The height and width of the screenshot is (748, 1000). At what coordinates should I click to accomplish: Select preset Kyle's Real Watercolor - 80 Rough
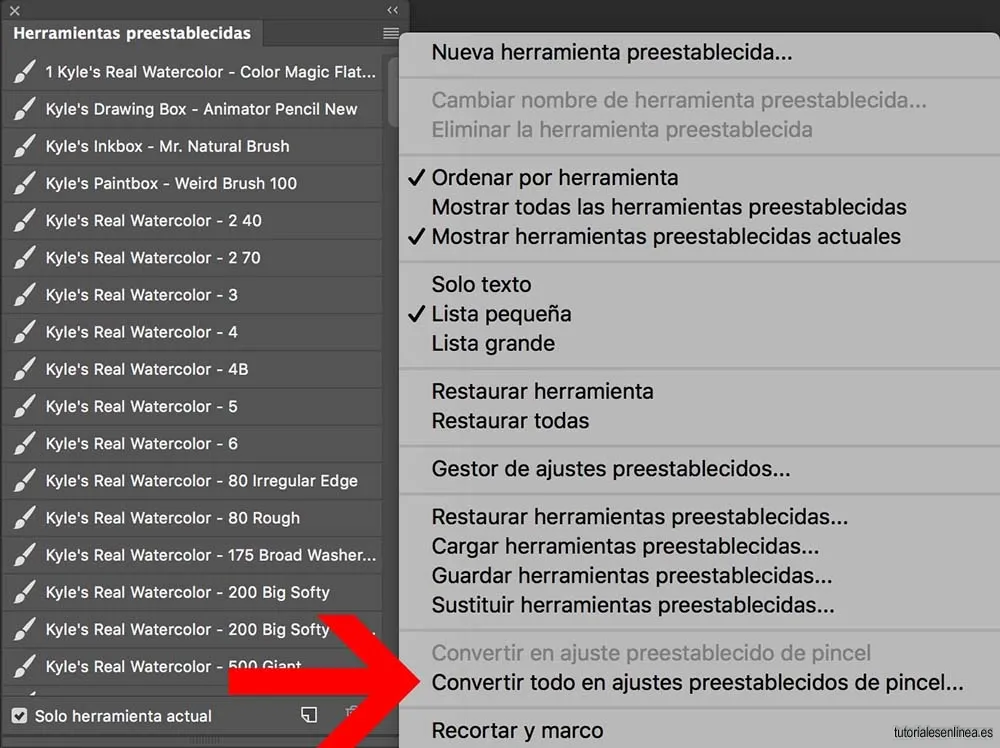click(x=193, y=518)
